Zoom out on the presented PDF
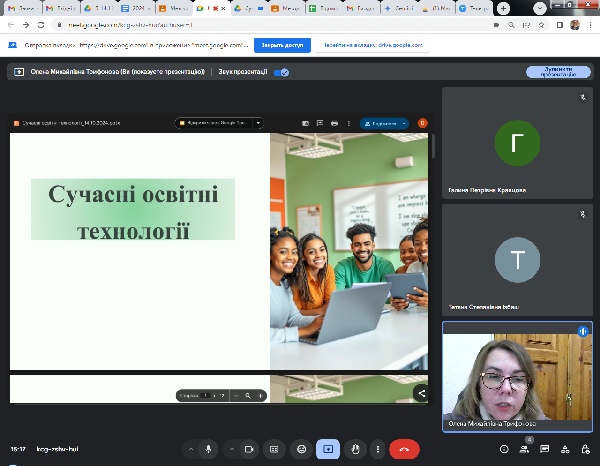 (235, 396)
